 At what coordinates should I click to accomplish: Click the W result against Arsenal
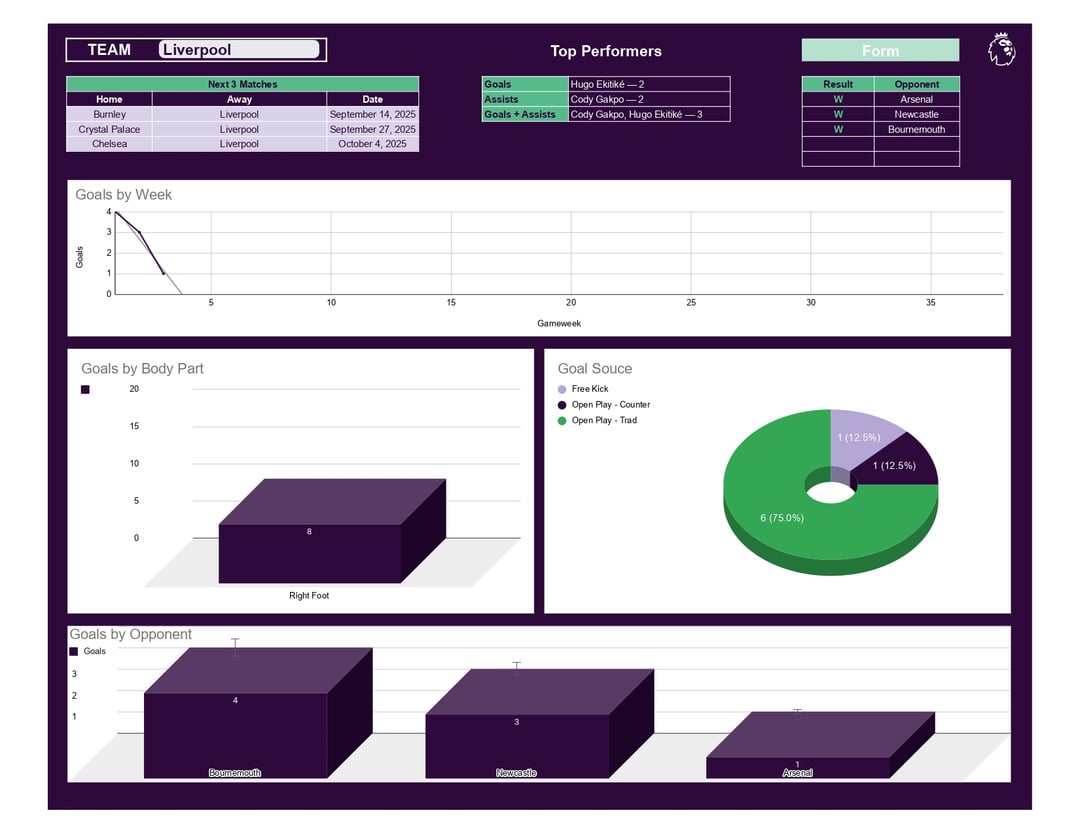click(838, 99)
